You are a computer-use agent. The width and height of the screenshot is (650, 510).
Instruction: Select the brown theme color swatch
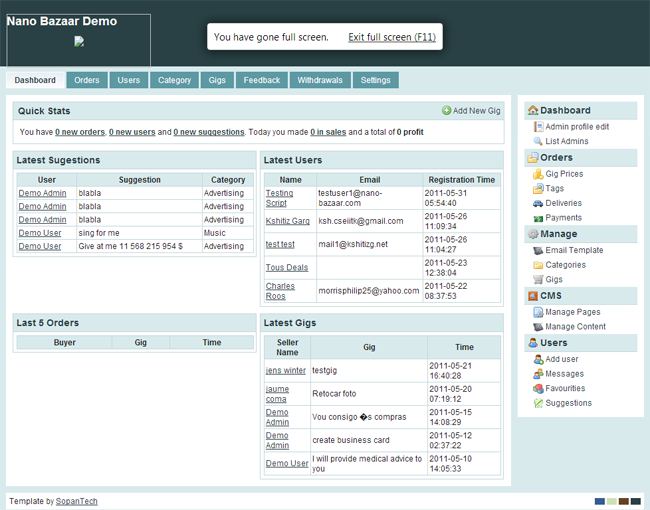click(x=623, y=501)
